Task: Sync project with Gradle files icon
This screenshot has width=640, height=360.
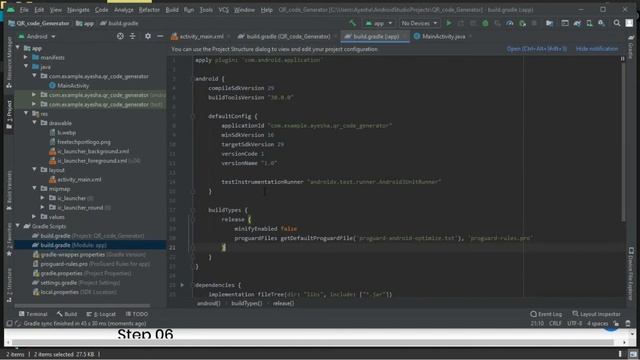Action: (x=577, y=23)
